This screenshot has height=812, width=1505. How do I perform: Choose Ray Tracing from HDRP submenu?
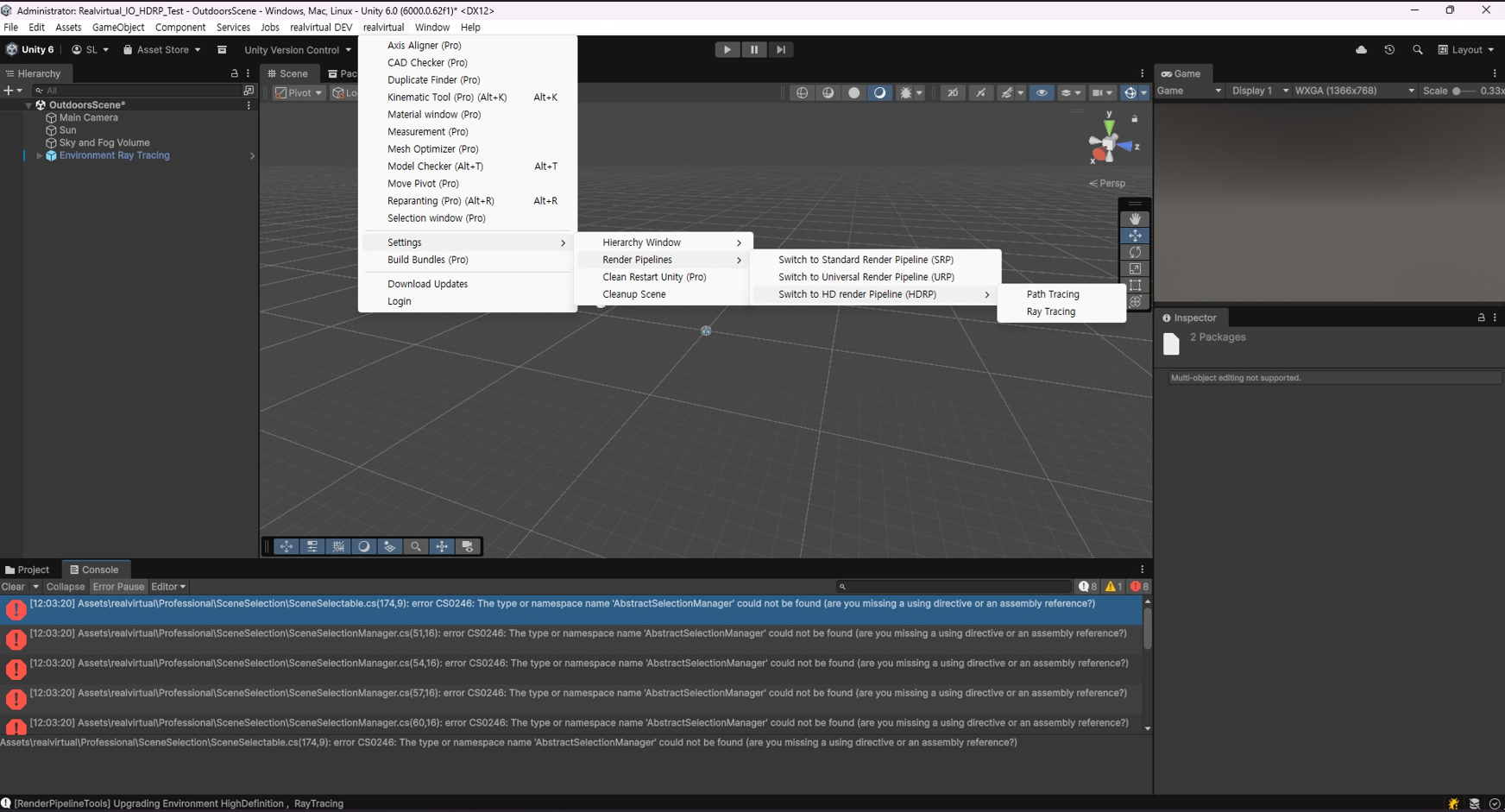[x=1050, y=312]
